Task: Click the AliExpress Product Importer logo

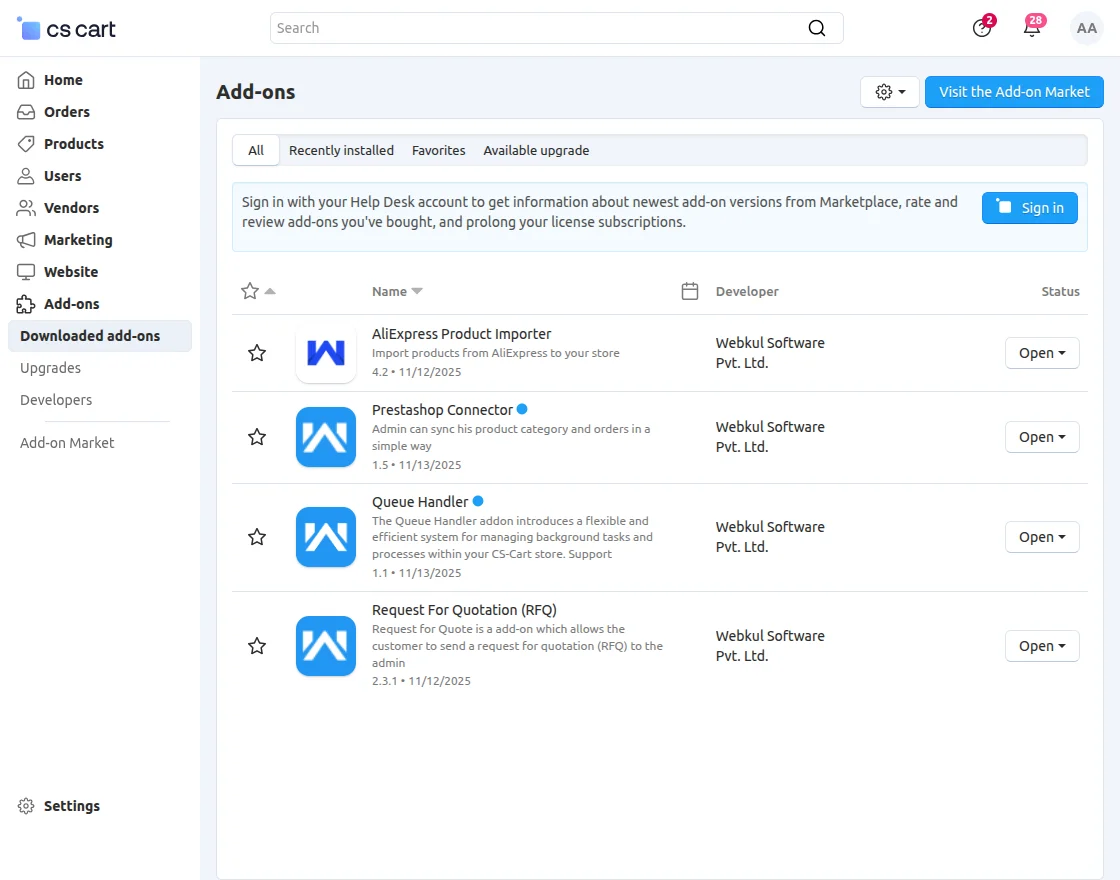Action: (326, 353)
